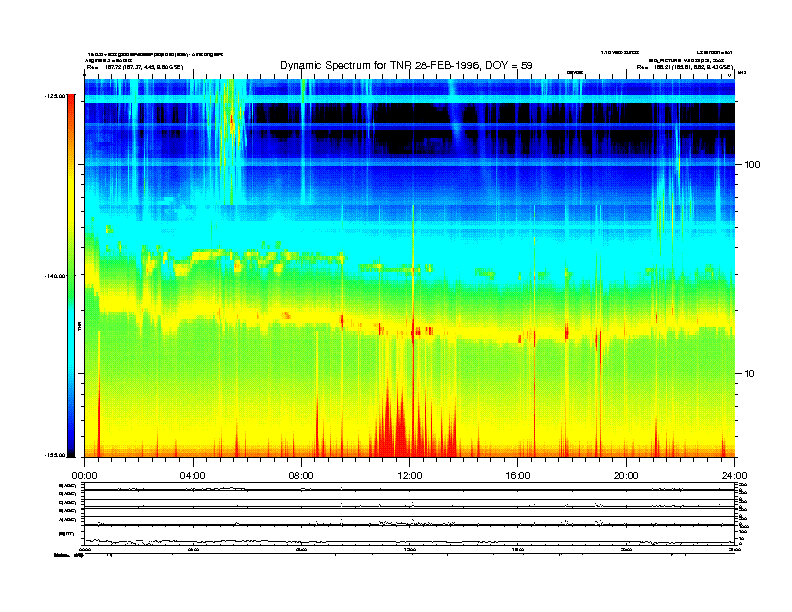This screenshot has width=792, height=612.
Task: Click the 100 frequency axis label
Action: (752, 165)
